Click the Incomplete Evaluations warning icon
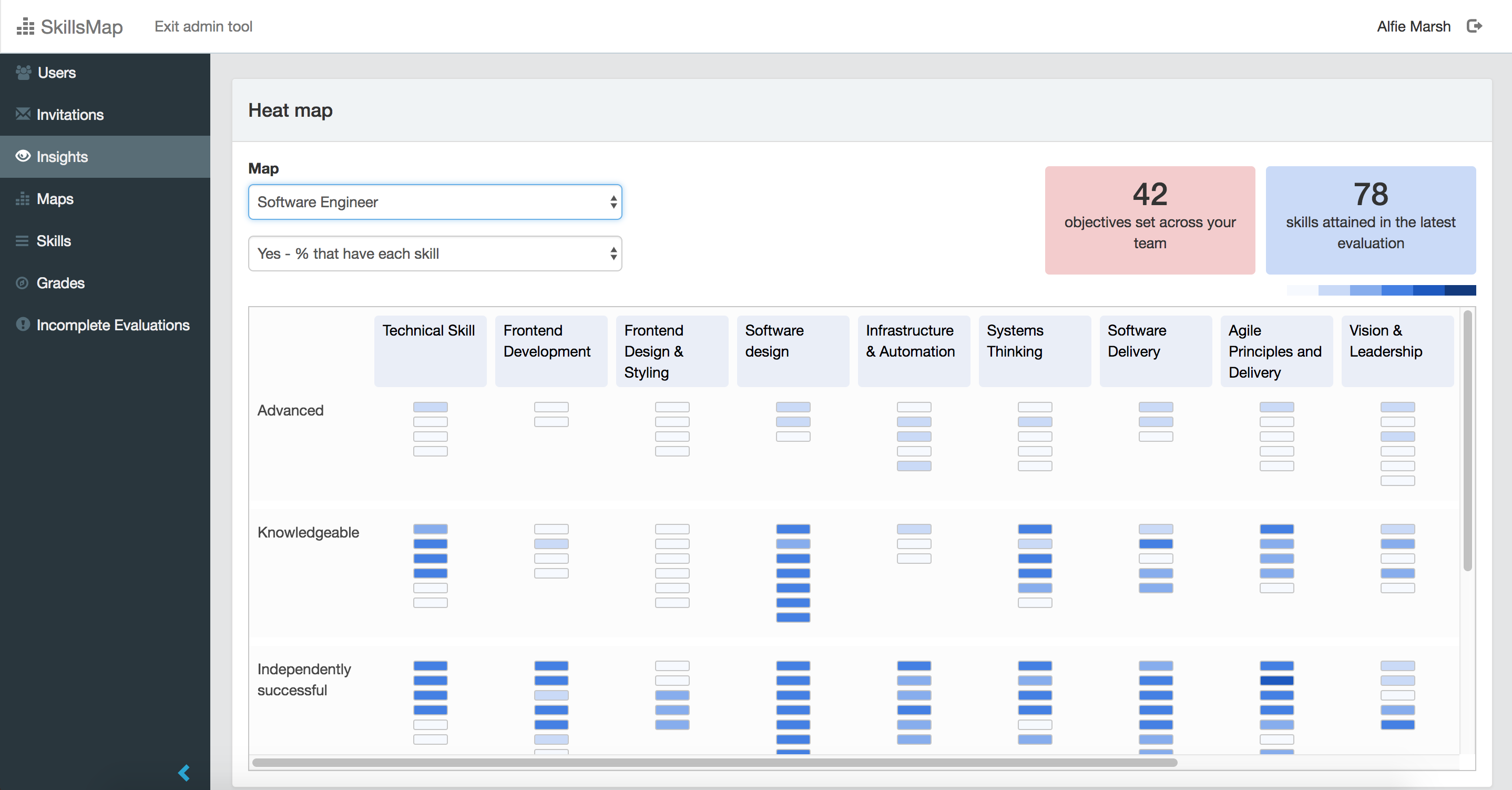 23,325
